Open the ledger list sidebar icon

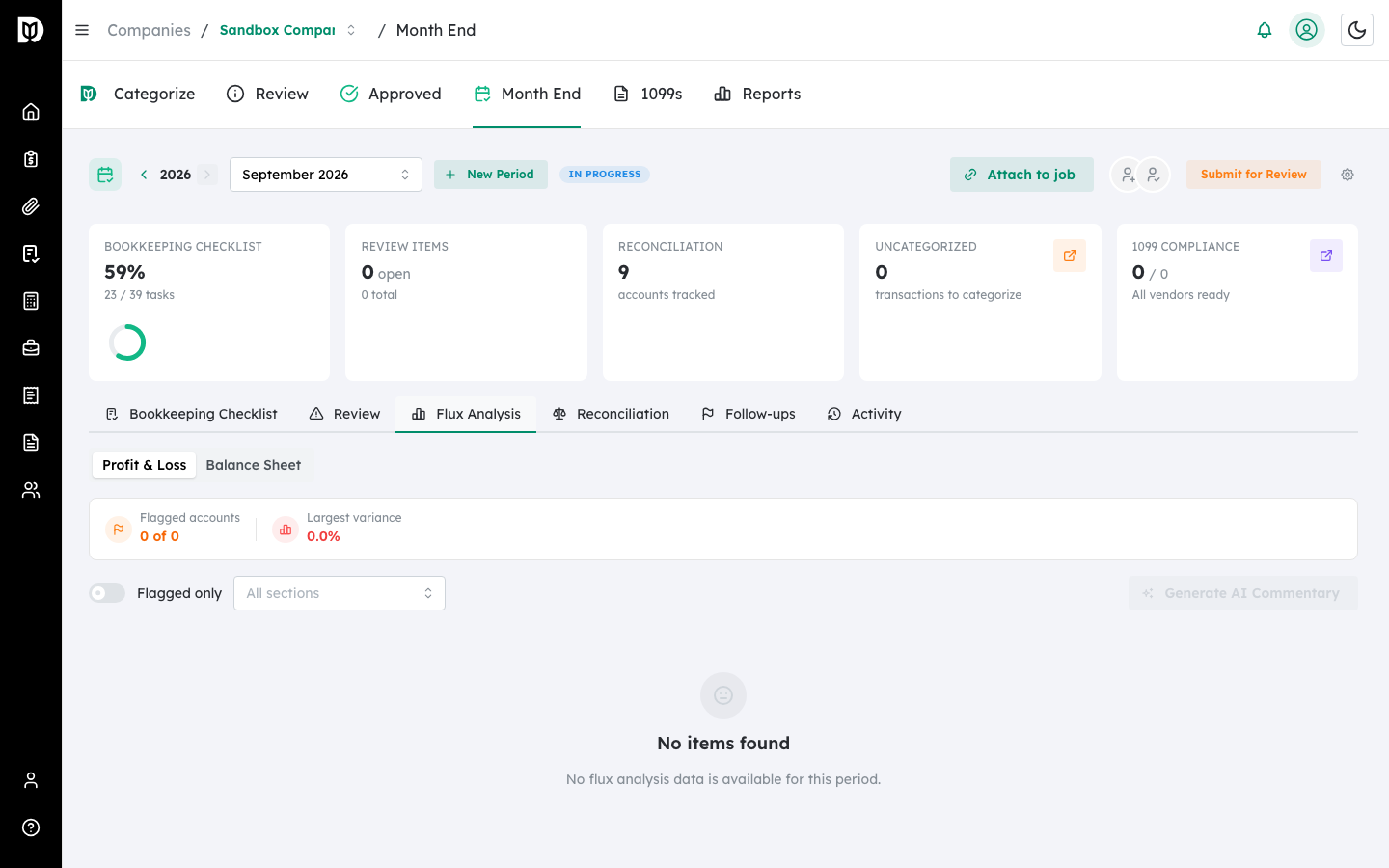pyautogui.click(x=31, y=395)
